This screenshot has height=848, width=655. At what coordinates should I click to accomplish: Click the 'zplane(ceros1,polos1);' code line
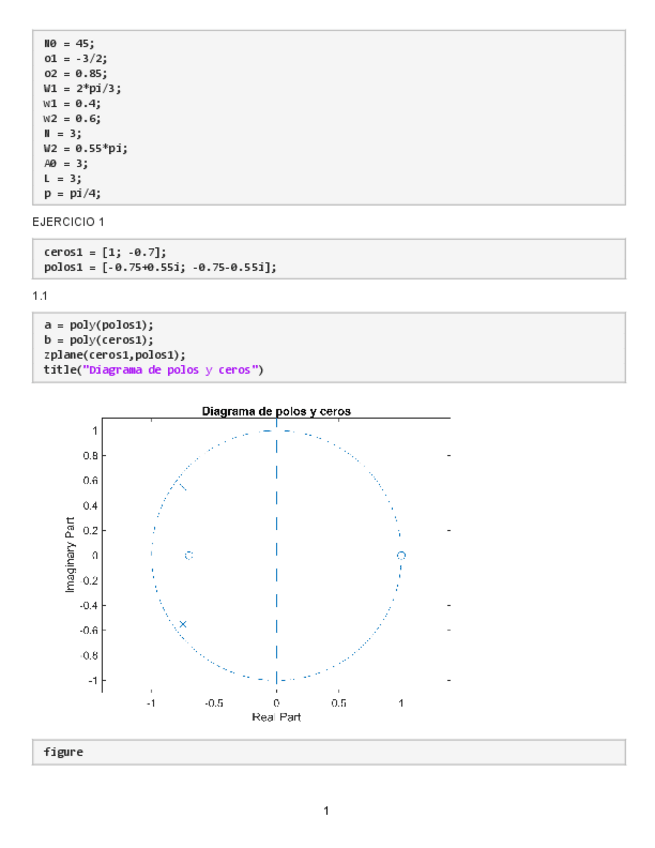[x=115, y=355]
